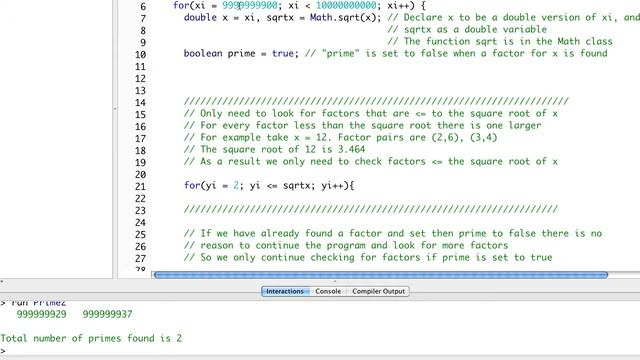Click the loop limit 10000000000
This screenshot has height=360, width=640.
[x=346, y=5]
